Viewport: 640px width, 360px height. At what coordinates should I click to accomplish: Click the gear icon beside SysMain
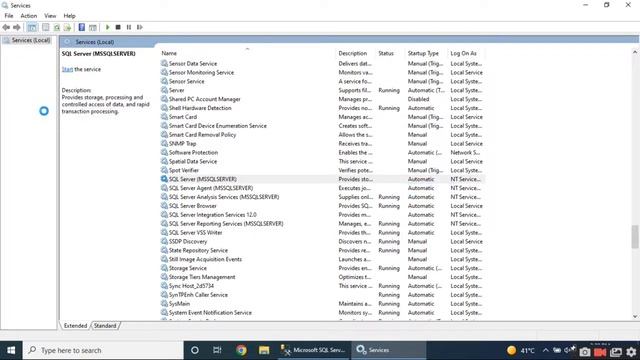(164, 304)
